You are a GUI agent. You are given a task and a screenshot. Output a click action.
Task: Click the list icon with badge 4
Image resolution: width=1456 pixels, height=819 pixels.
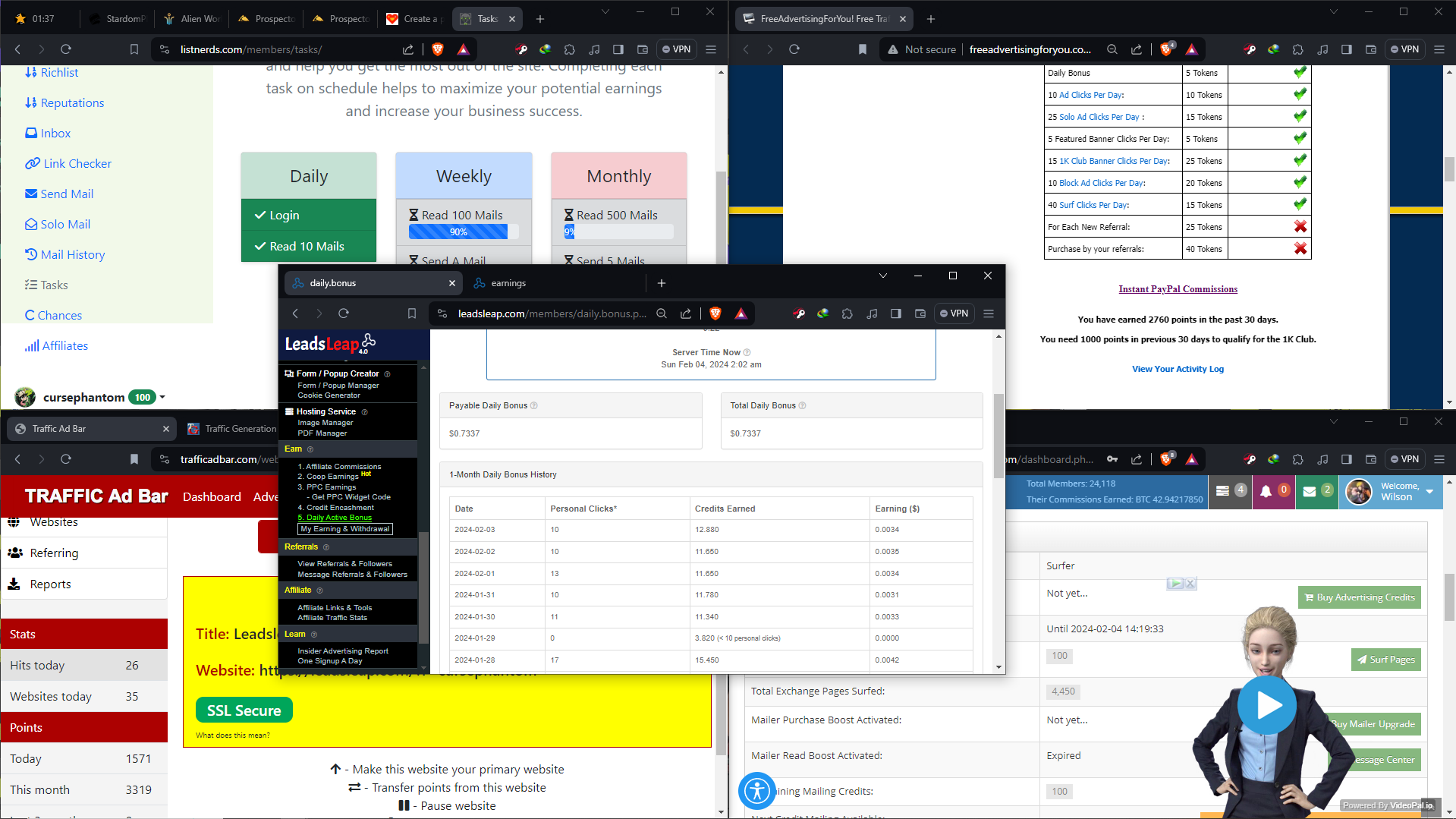[1222, 491]
